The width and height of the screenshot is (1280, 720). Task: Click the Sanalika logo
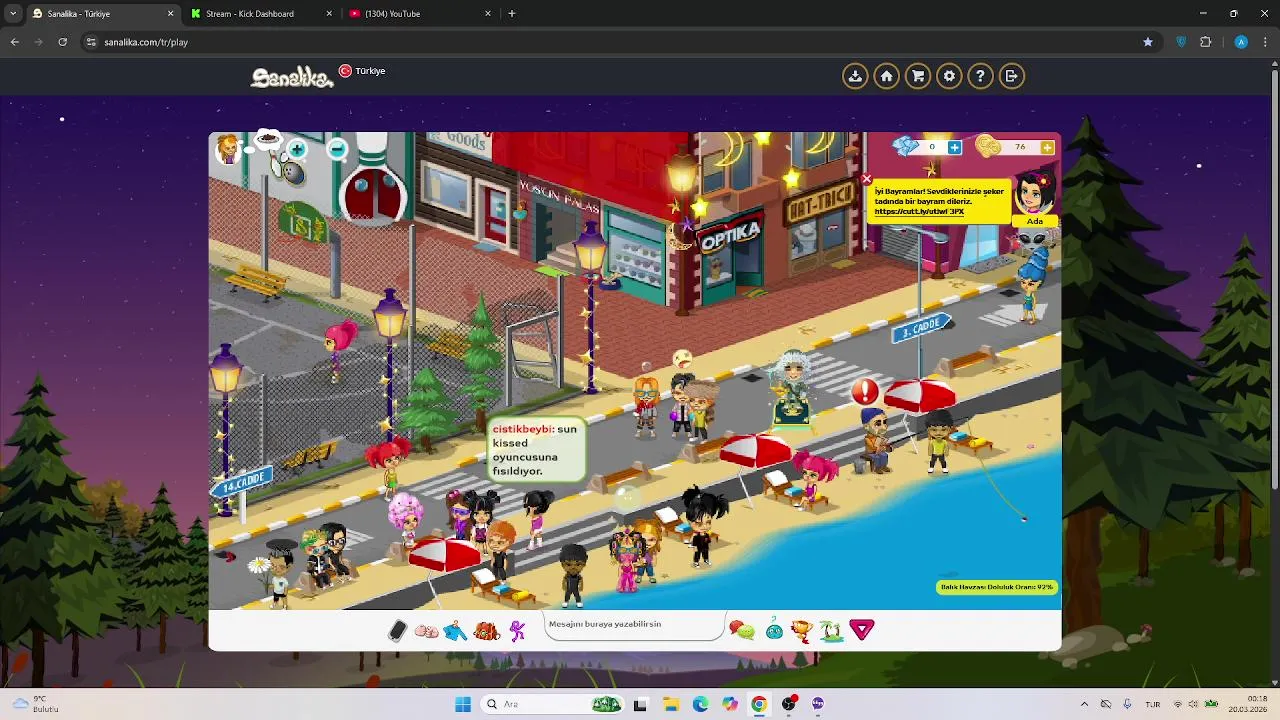(291, 76)
